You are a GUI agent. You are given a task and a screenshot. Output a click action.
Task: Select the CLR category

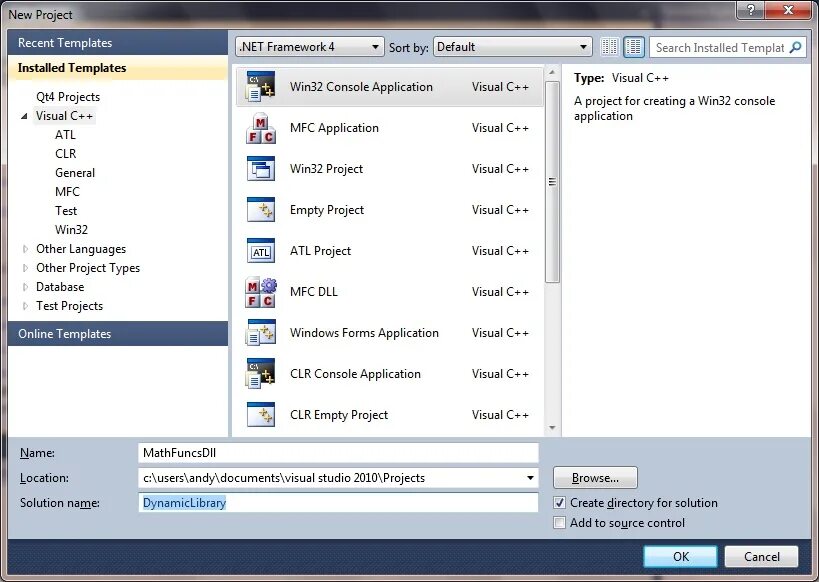click(x=66, y=154)
